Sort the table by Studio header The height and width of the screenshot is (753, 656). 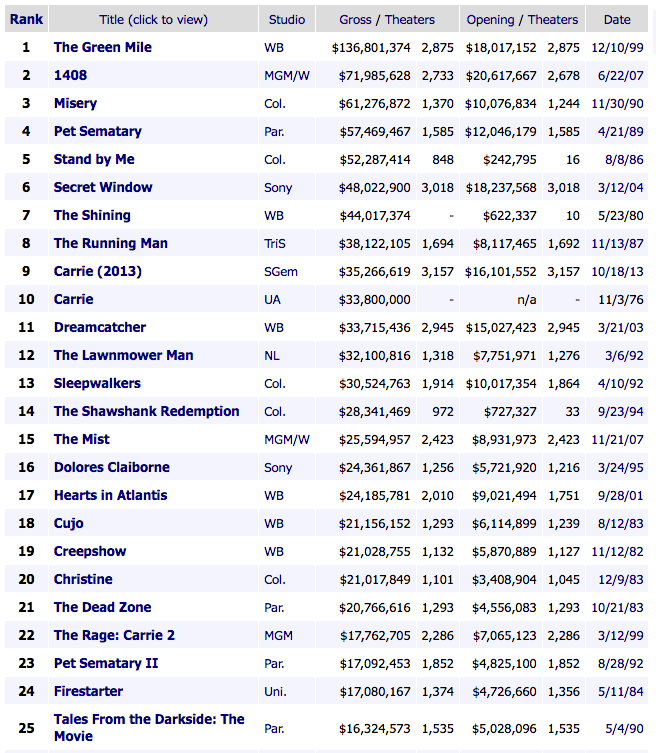(x=287, y=19)
